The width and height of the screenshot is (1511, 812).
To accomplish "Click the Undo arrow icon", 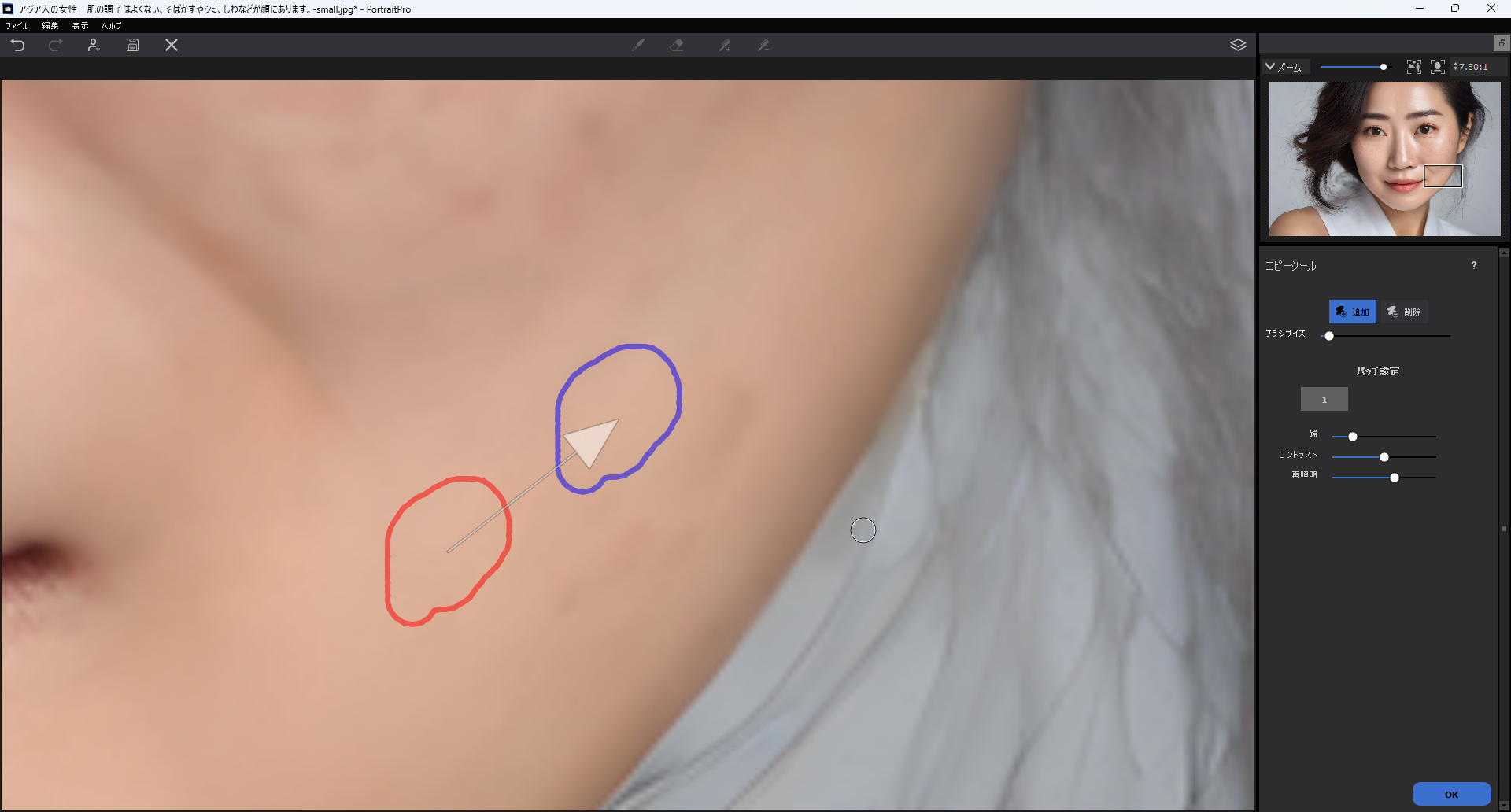I will pos(17,46).
